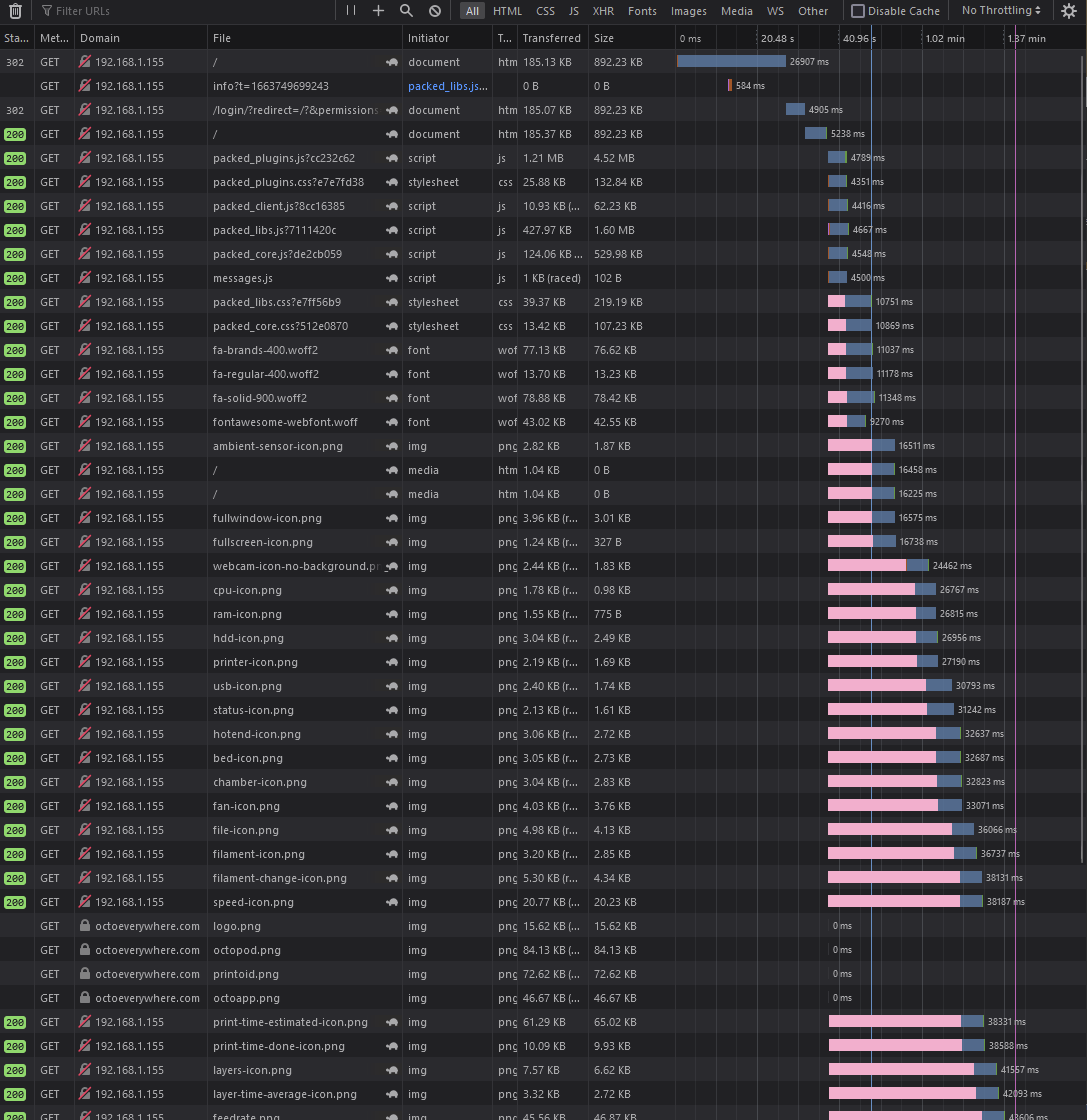Open the No Throttling dropdown

1000,10
